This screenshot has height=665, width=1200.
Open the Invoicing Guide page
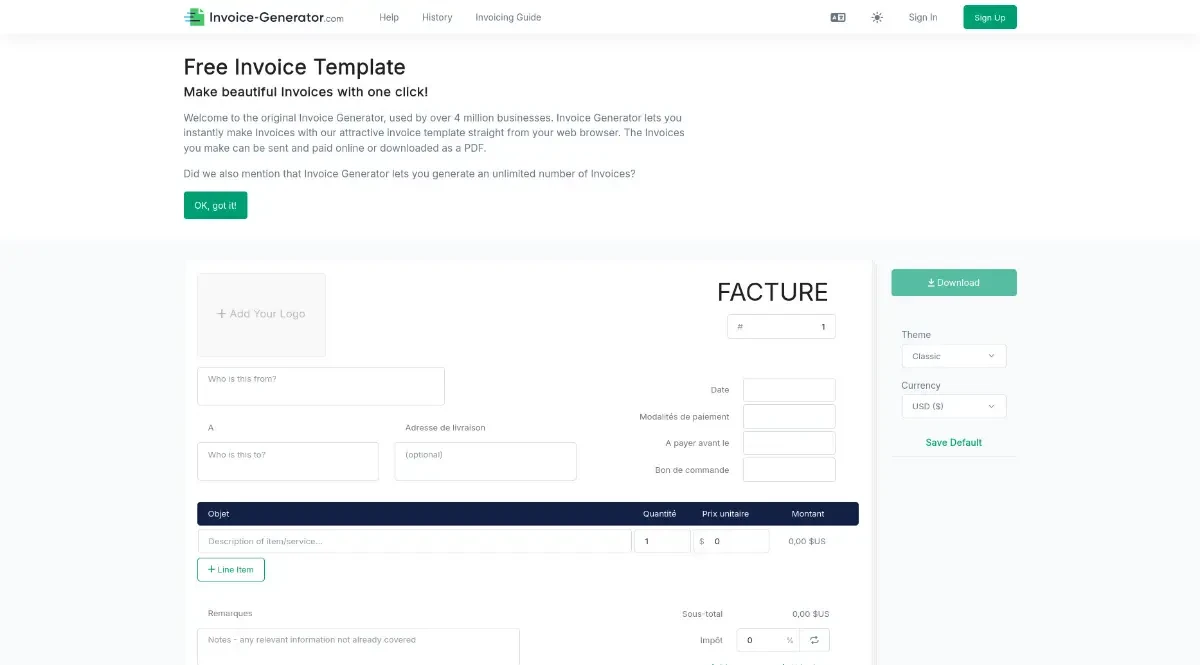coord(508,17)
